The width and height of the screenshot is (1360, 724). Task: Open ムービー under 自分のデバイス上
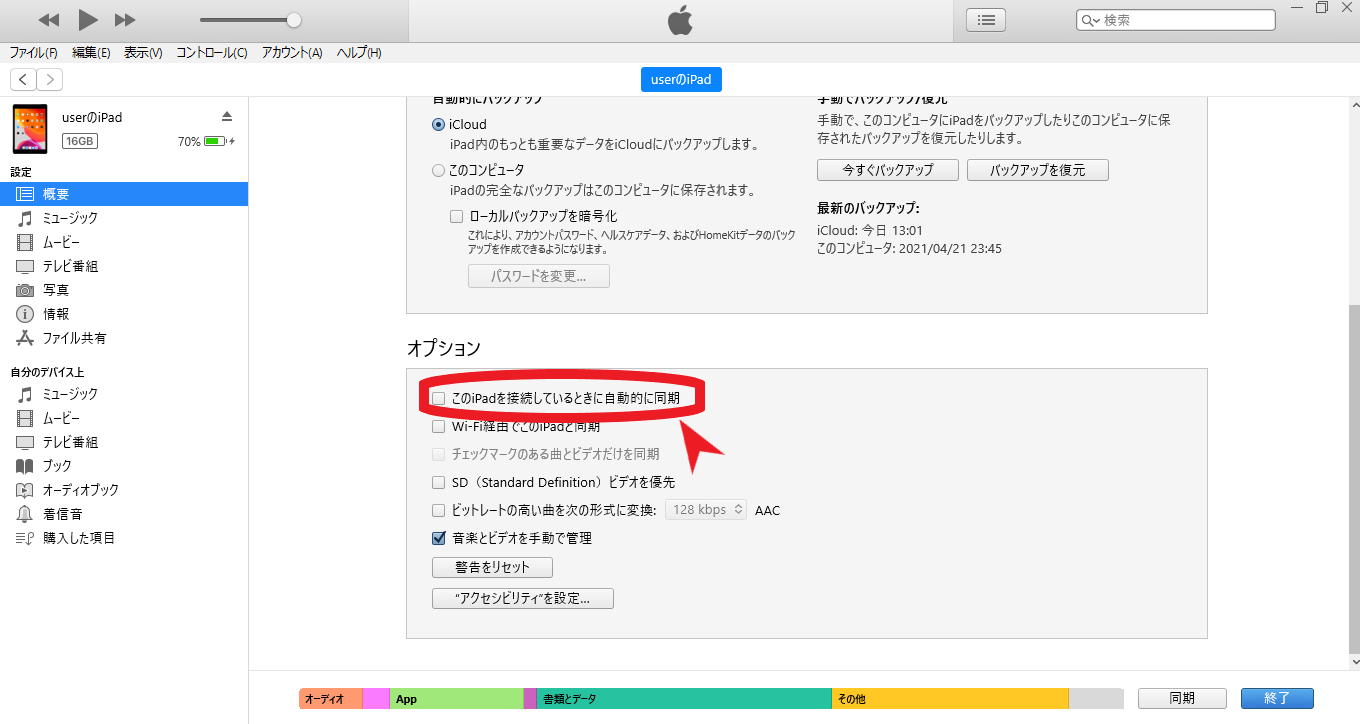(124, 418)
